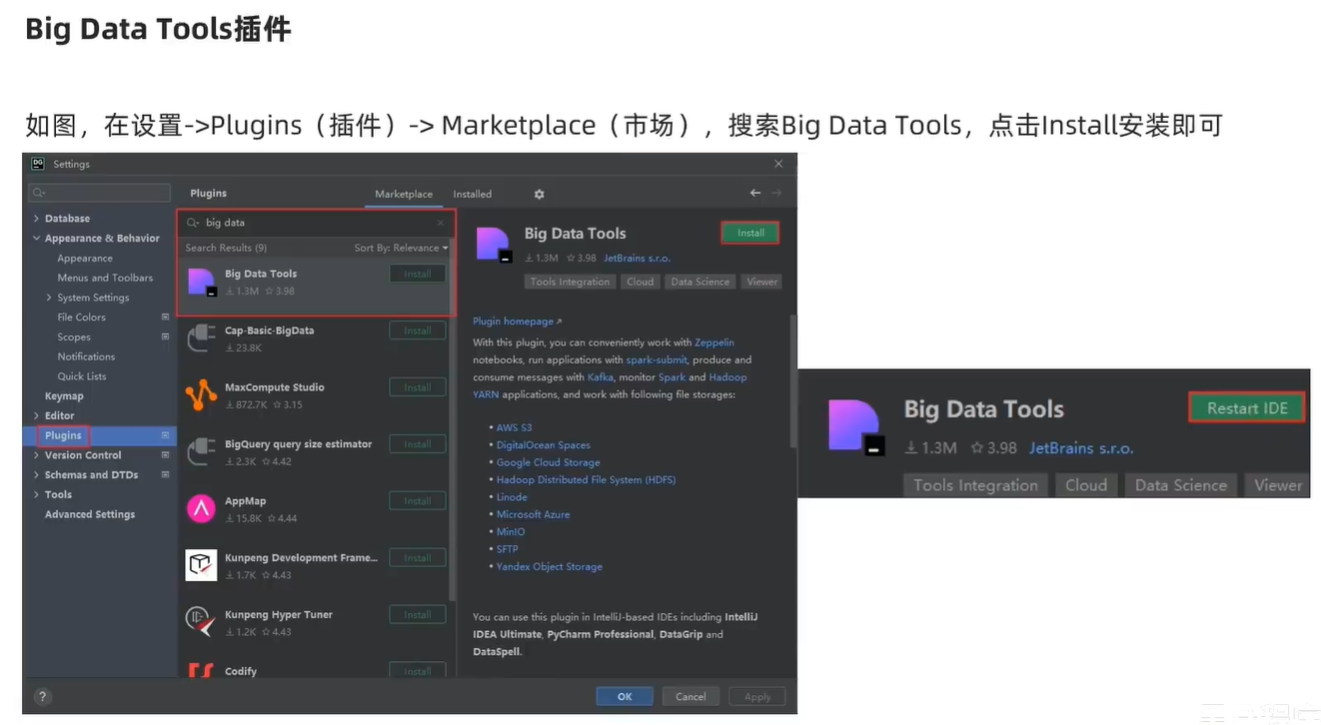Select Advanced Settings in the tree

click(89, 514)
